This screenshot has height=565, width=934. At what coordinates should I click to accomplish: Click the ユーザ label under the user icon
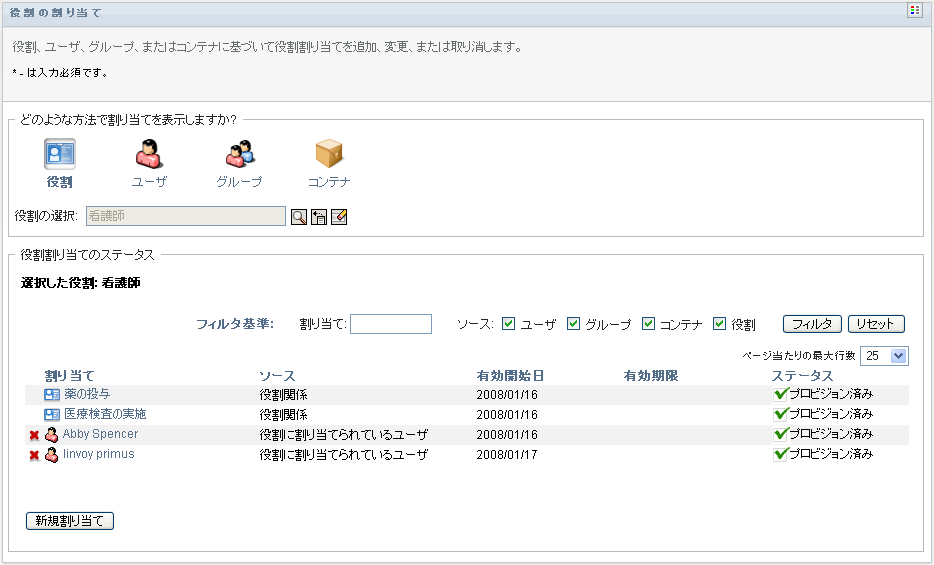149,182
